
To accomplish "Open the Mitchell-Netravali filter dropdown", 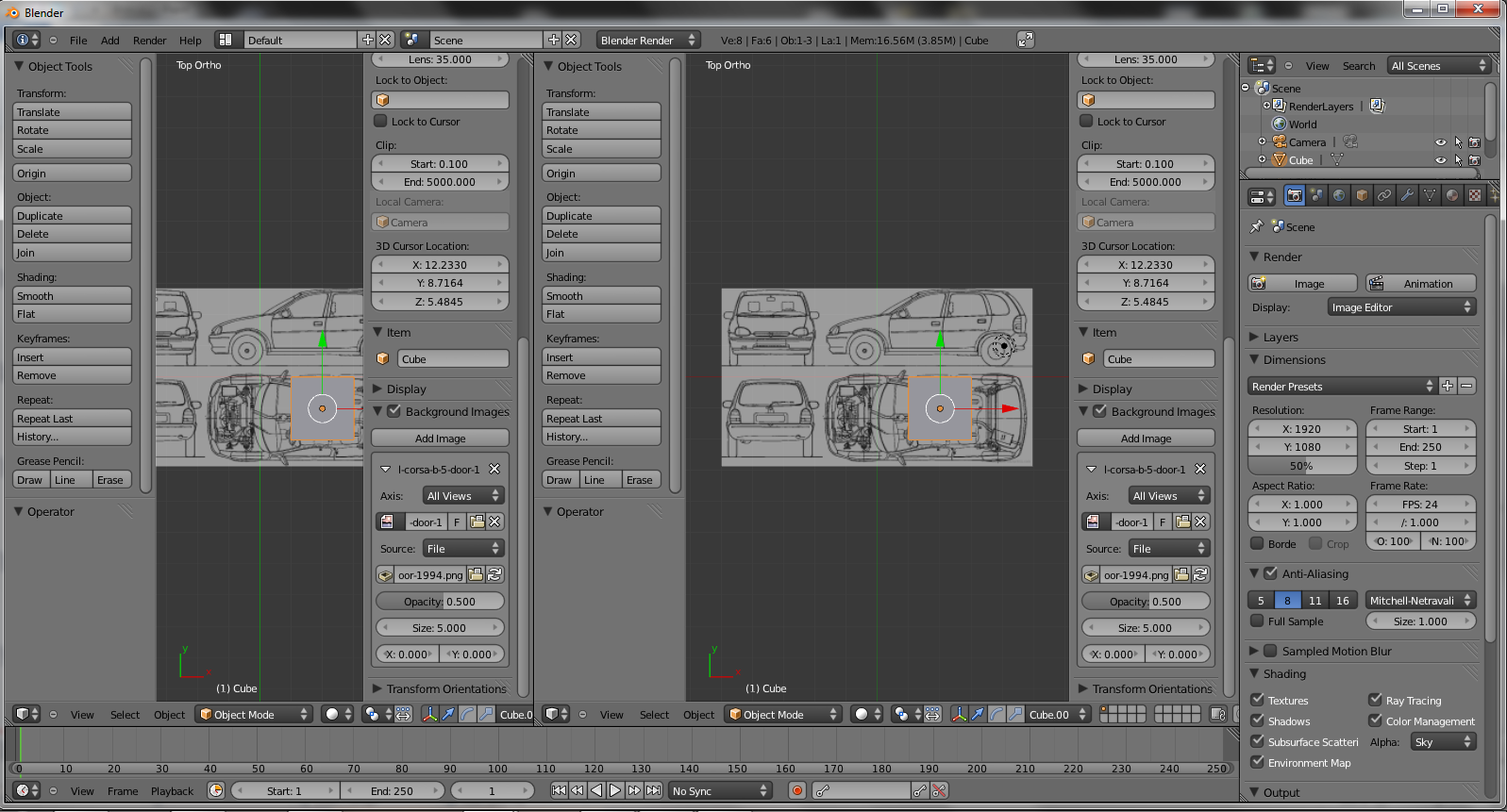I will point(1420,600).
